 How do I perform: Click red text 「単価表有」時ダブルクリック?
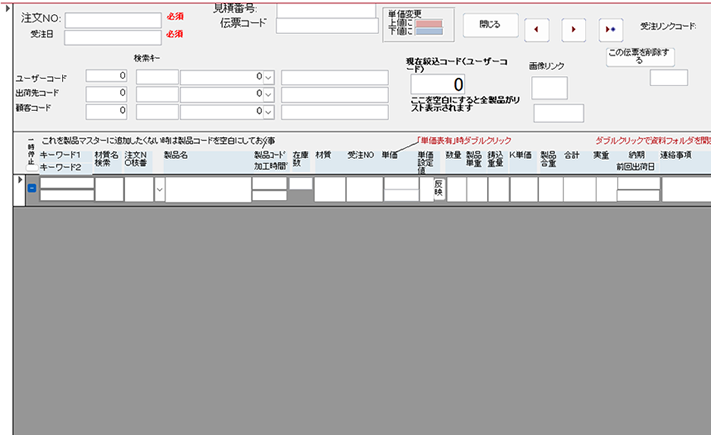[x=464, y=141]
